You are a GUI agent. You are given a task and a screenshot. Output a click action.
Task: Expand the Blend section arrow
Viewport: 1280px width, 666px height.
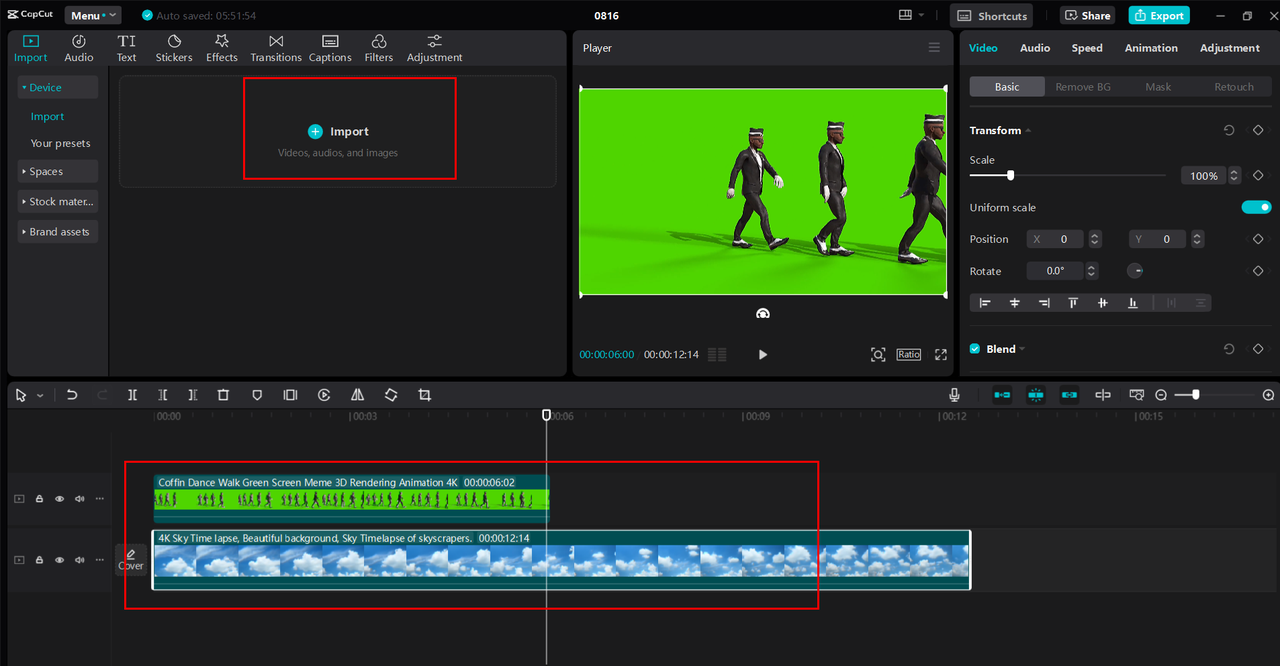point(1022,349)
